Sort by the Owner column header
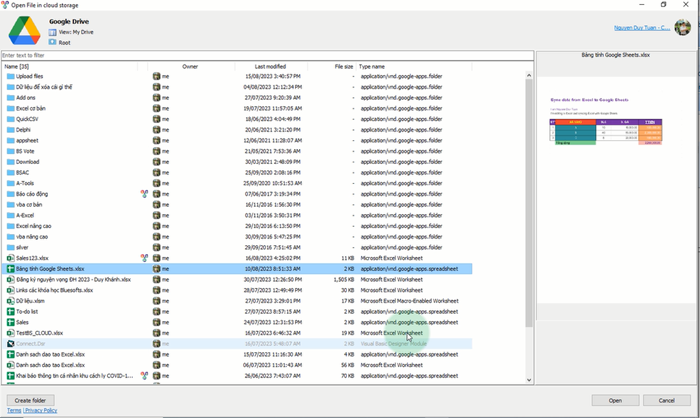 coord(190,67)
